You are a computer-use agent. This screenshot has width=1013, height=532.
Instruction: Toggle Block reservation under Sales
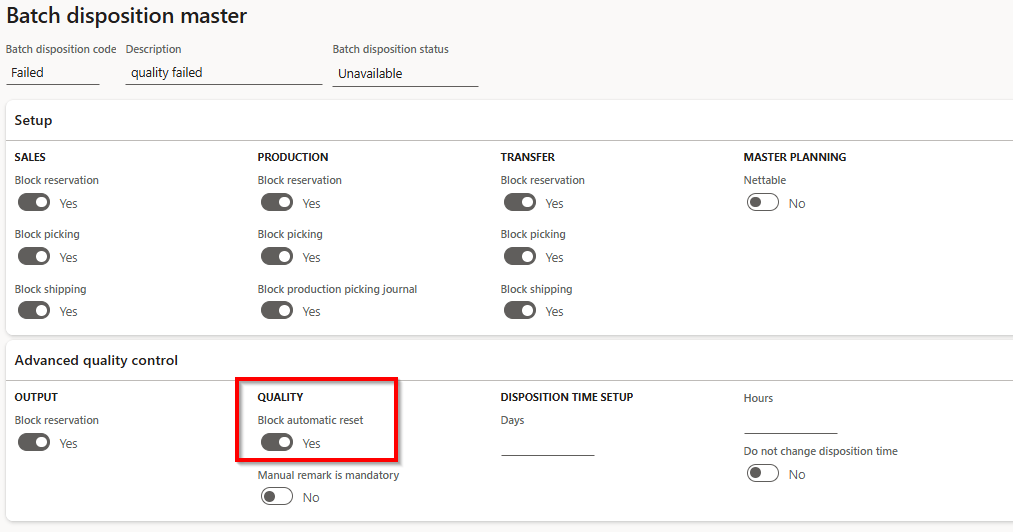34,203
